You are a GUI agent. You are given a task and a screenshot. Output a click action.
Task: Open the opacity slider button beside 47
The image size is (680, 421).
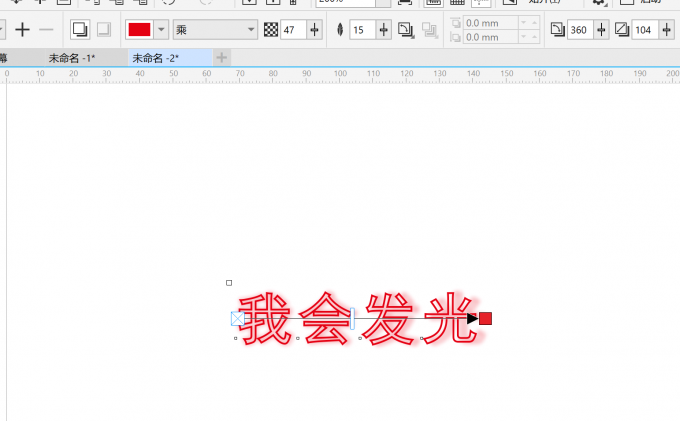314,30
